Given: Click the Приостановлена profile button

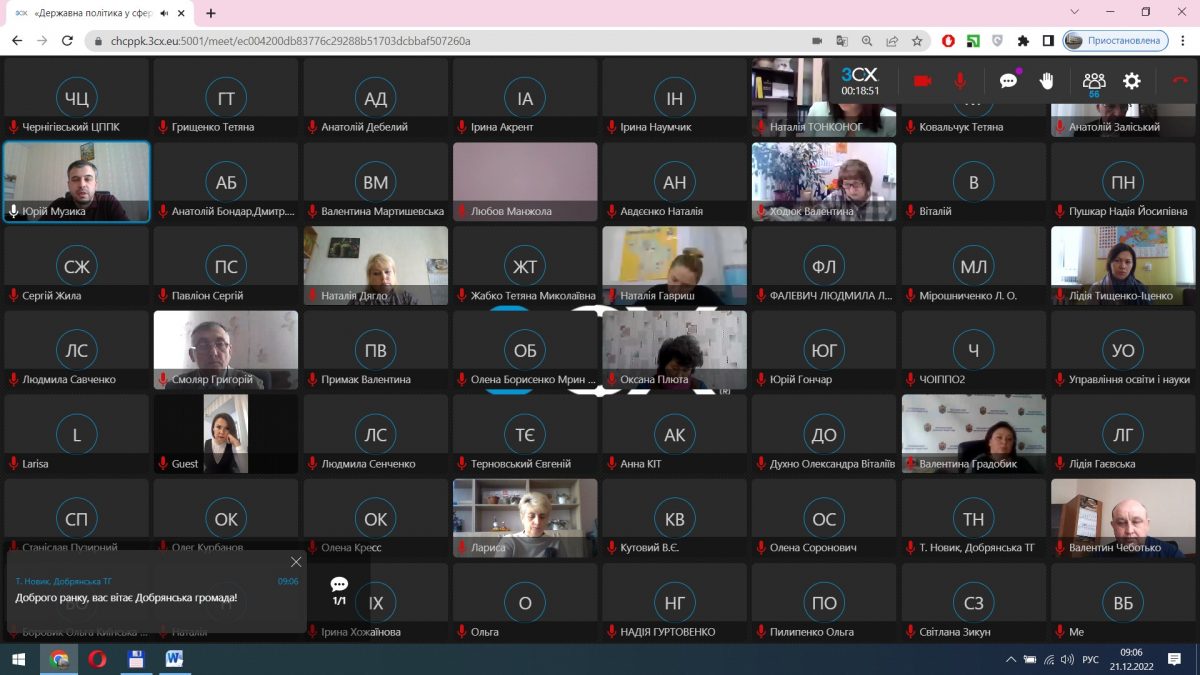Looking at the screenshot, I should point(1114,41).
